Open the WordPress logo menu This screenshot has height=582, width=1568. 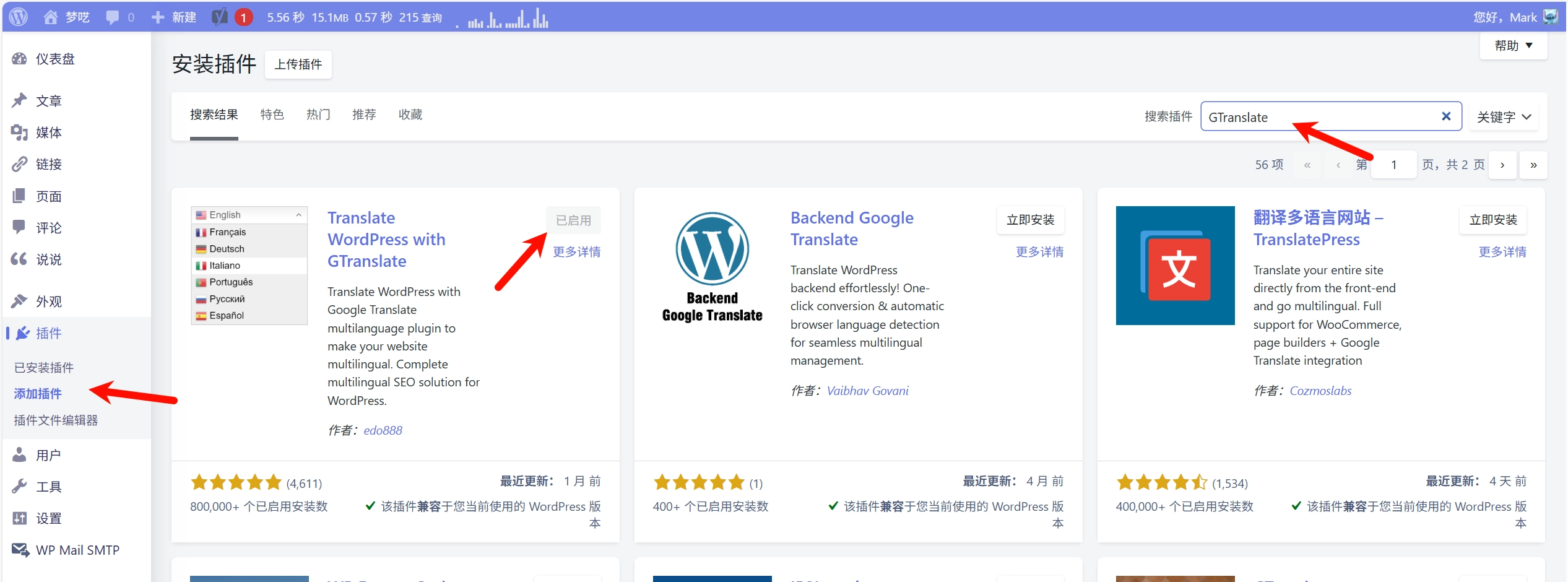[19, 17]
